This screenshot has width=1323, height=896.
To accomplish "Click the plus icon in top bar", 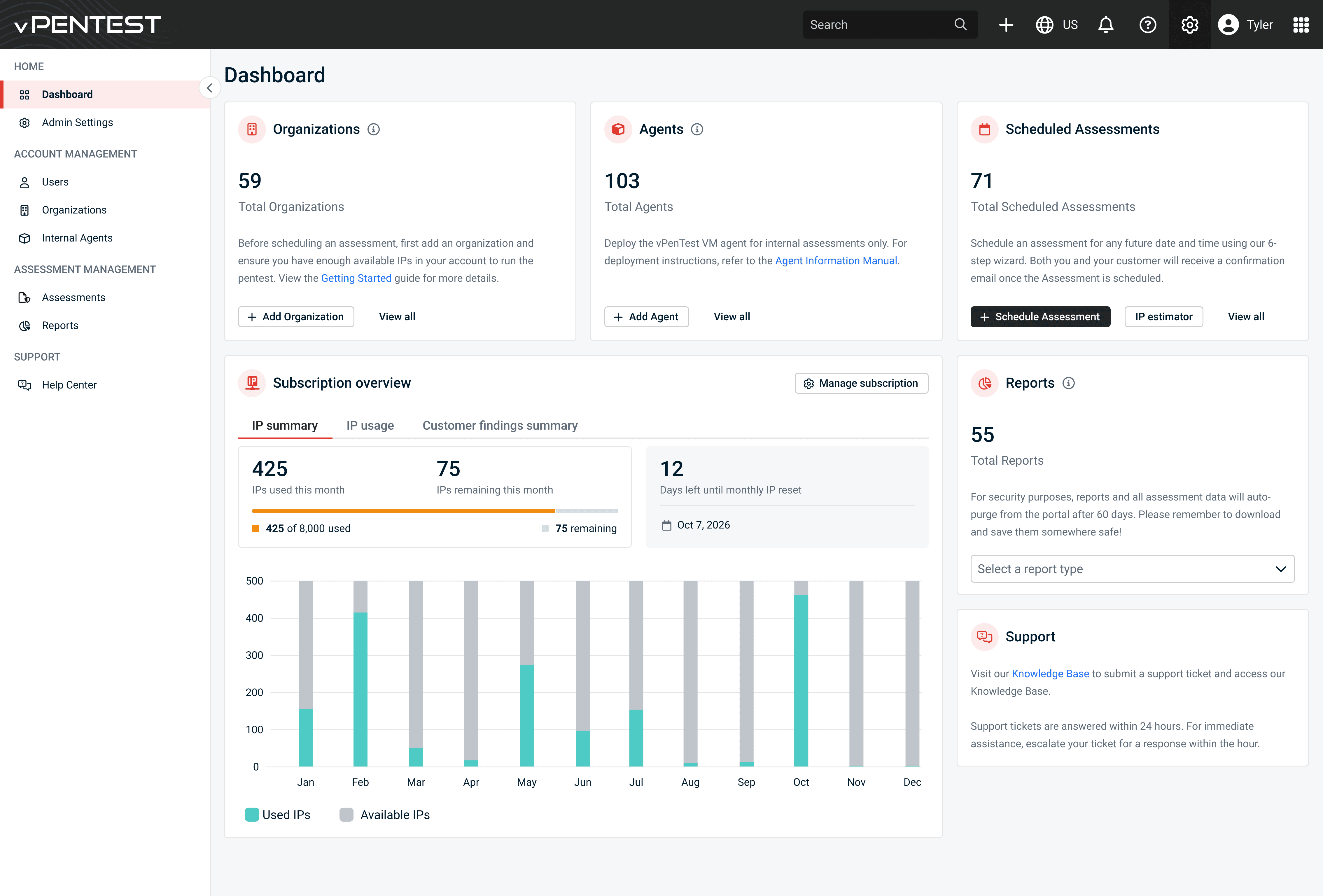I will [x=1006, y=24].
